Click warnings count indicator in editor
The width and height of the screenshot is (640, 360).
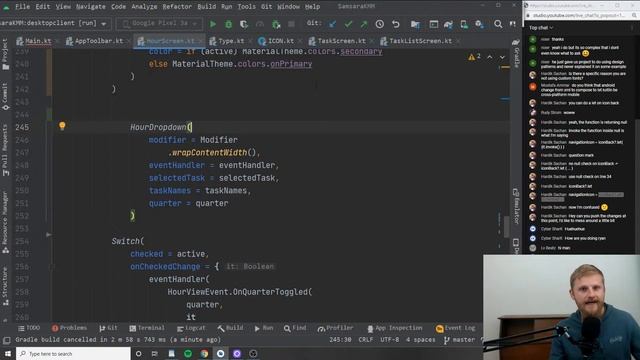[x=474, y=57]
